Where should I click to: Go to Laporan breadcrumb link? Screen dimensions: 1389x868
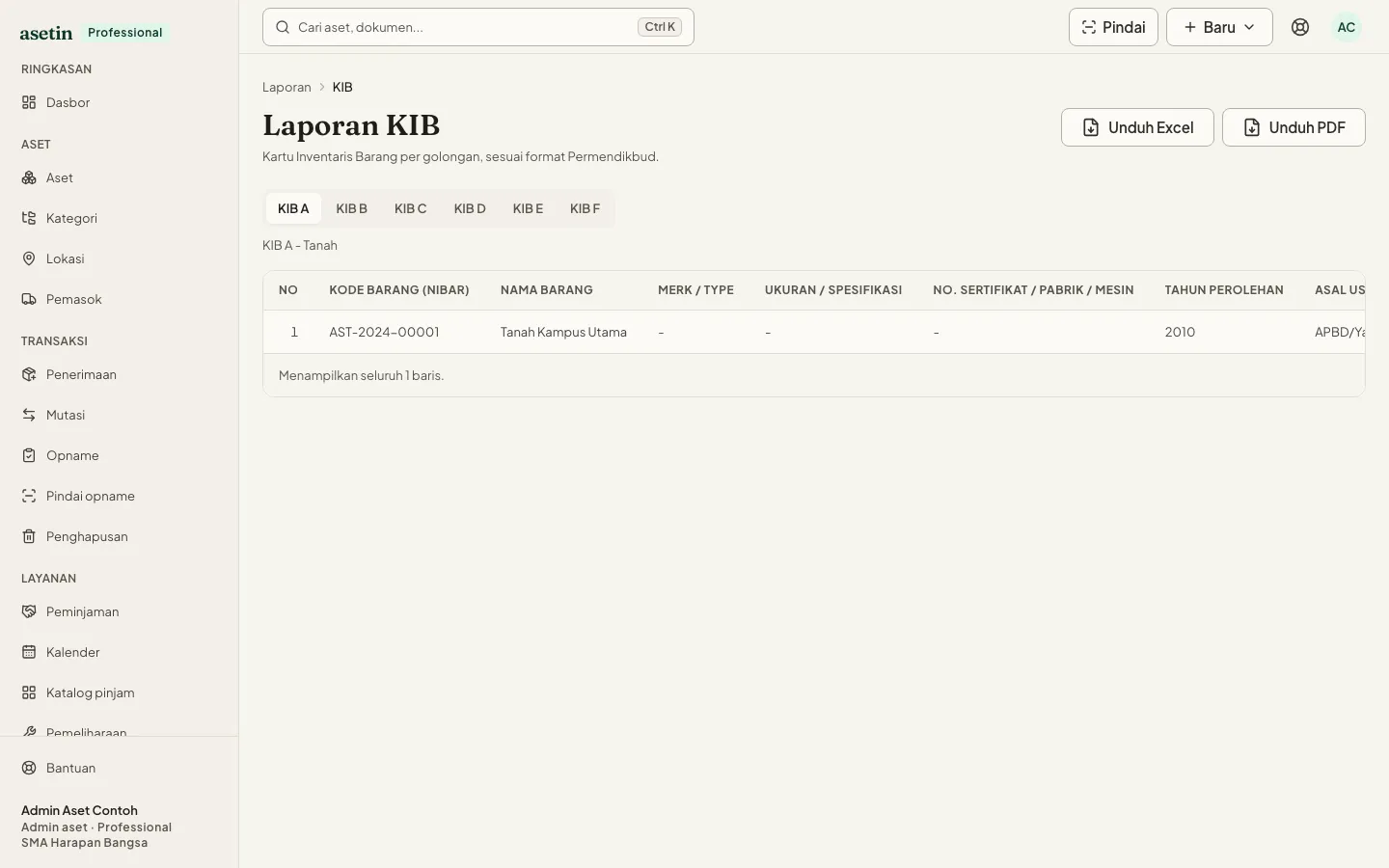tap(286, 87)
